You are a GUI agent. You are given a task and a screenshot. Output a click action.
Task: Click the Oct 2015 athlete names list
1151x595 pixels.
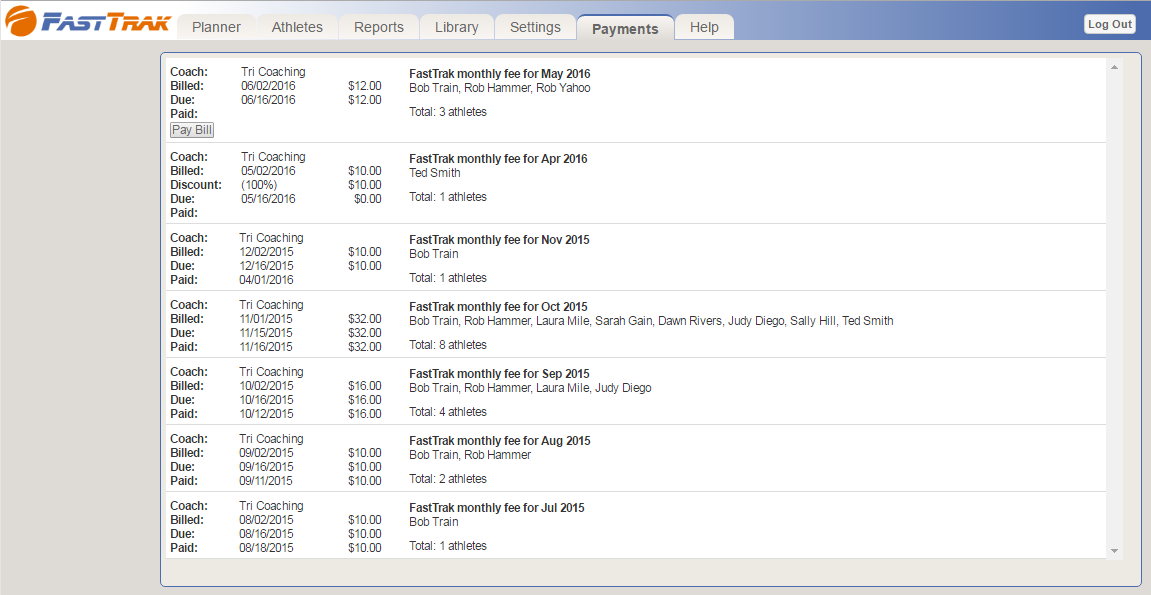[x=651, y=321]
